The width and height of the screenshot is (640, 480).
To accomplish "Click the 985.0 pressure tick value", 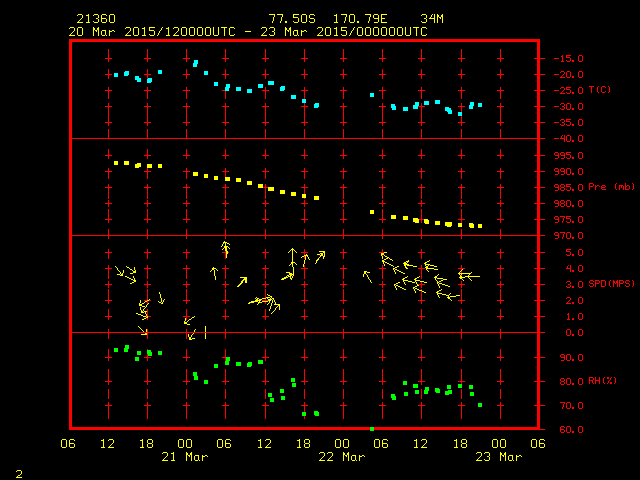I will 569,187.
